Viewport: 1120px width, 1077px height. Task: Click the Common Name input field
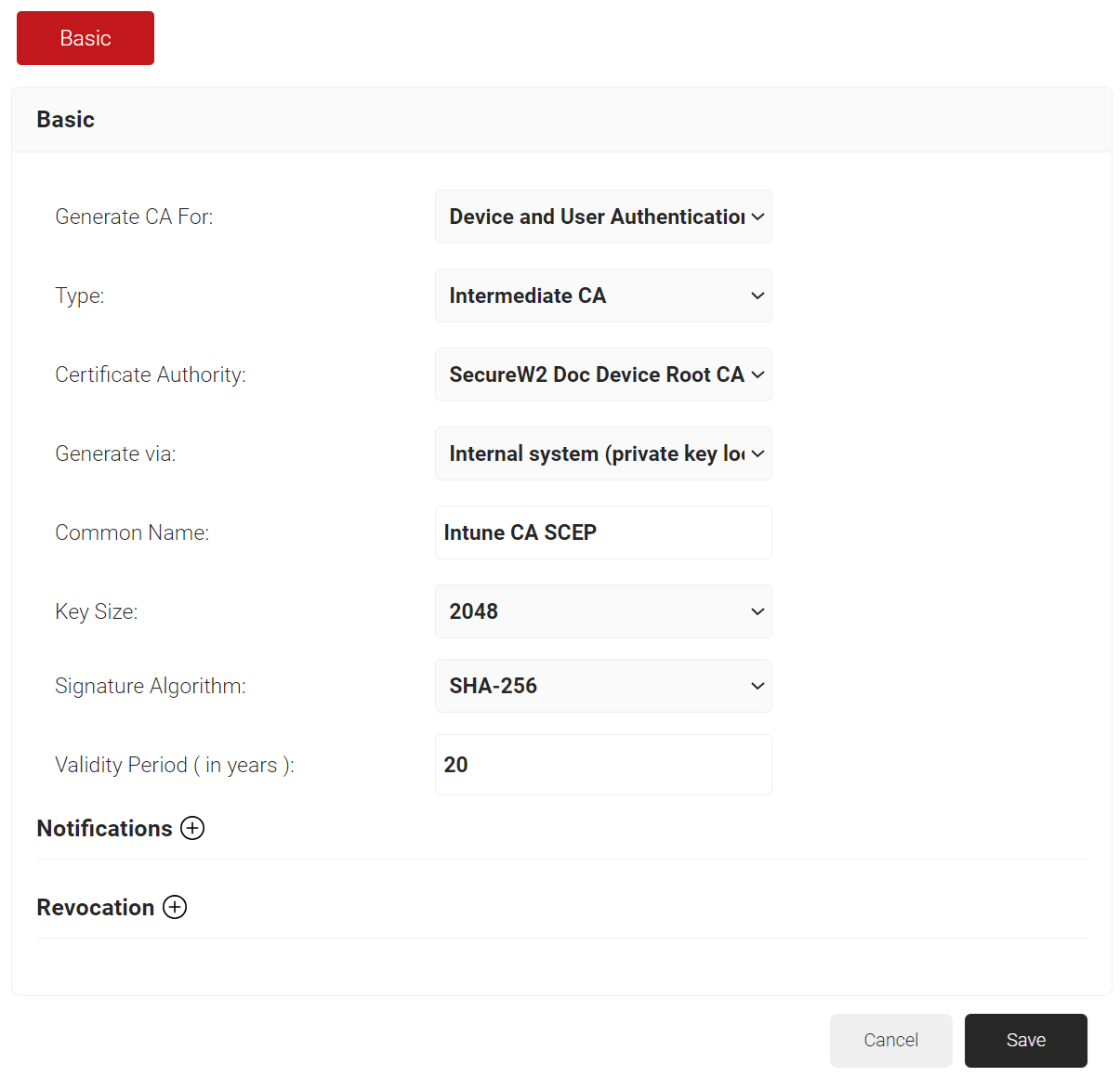point(603,532)
